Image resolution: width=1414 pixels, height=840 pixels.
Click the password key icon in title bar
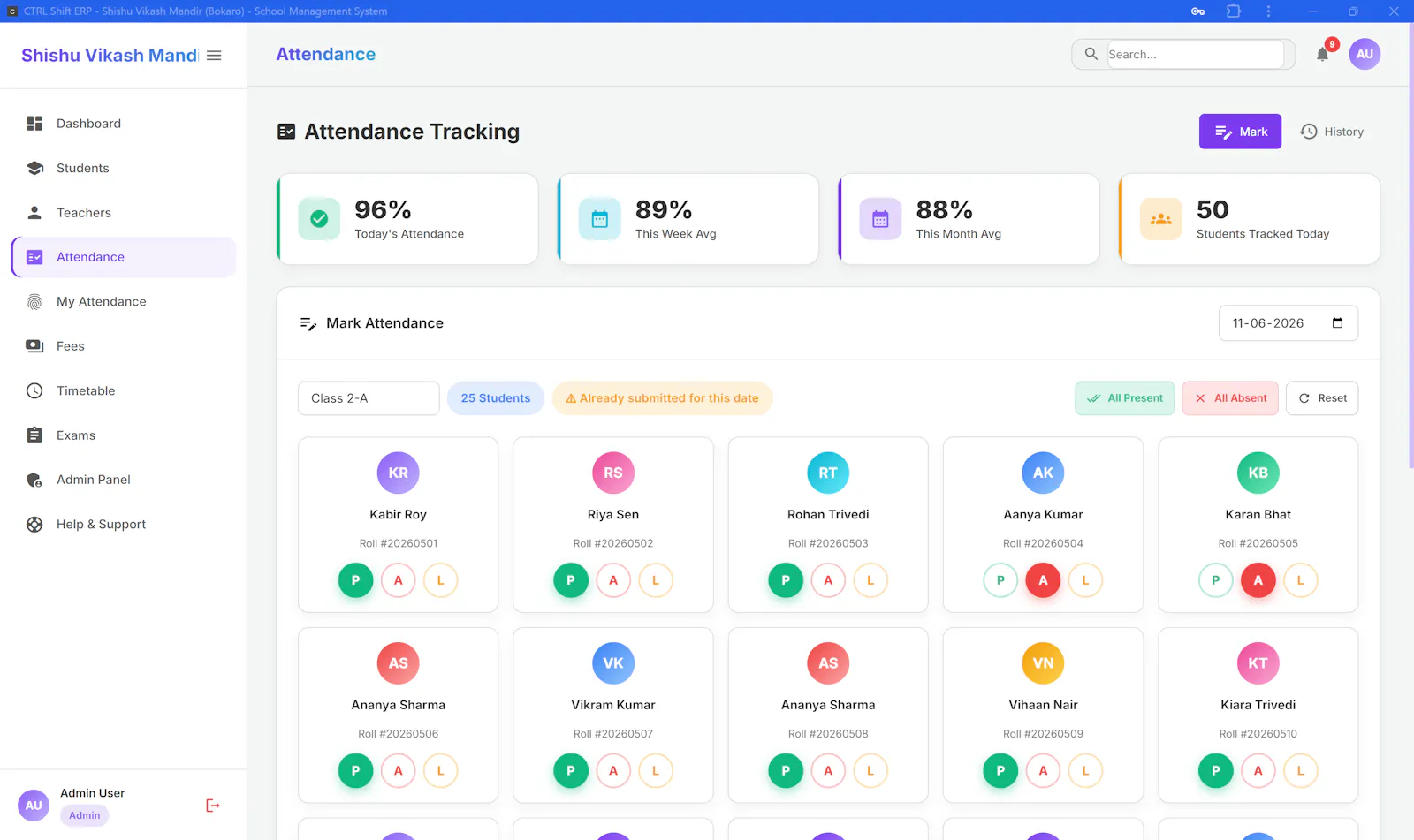1197,11
